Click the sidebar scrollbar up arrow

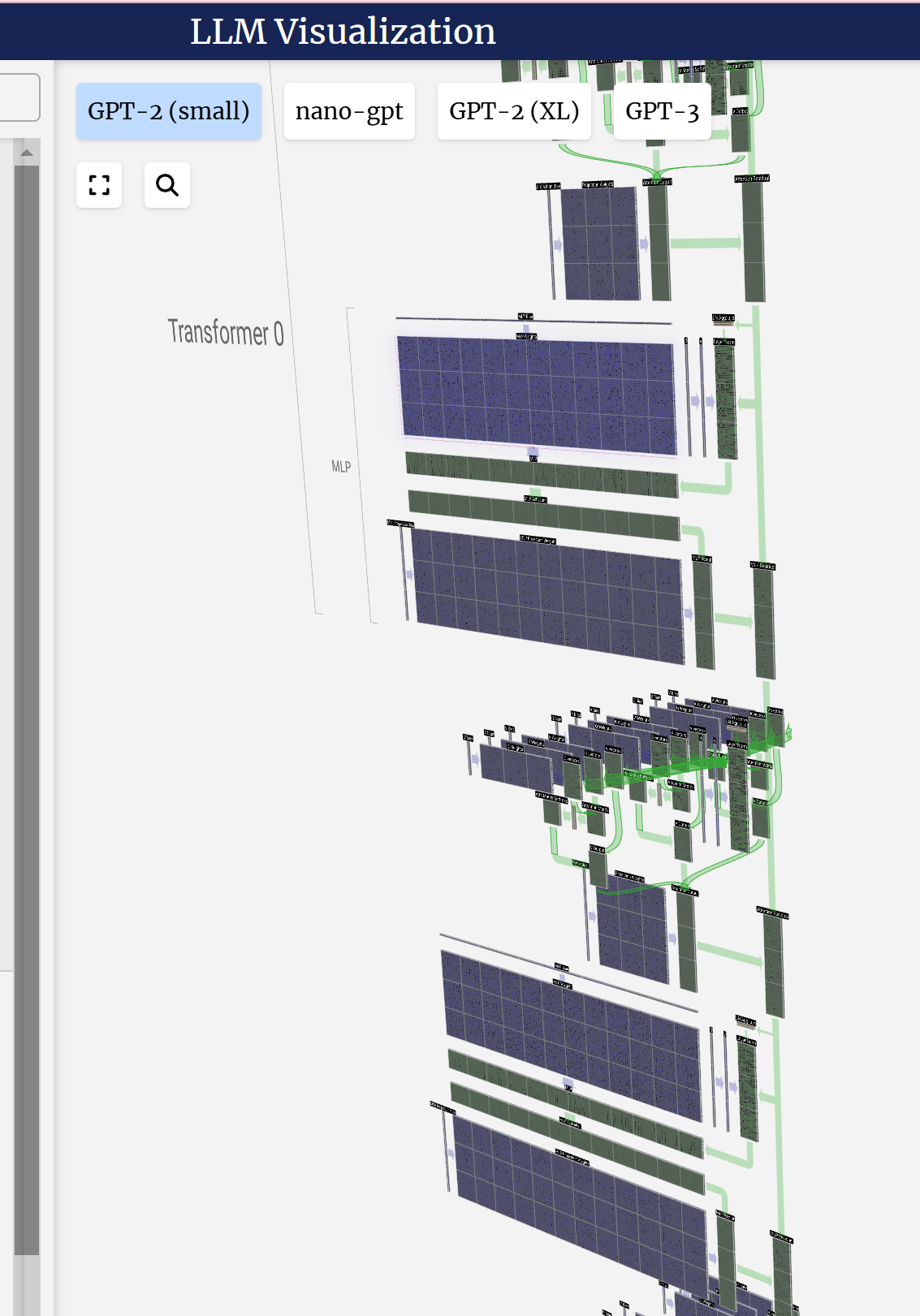pyautogui.click(x=27, y=152)
